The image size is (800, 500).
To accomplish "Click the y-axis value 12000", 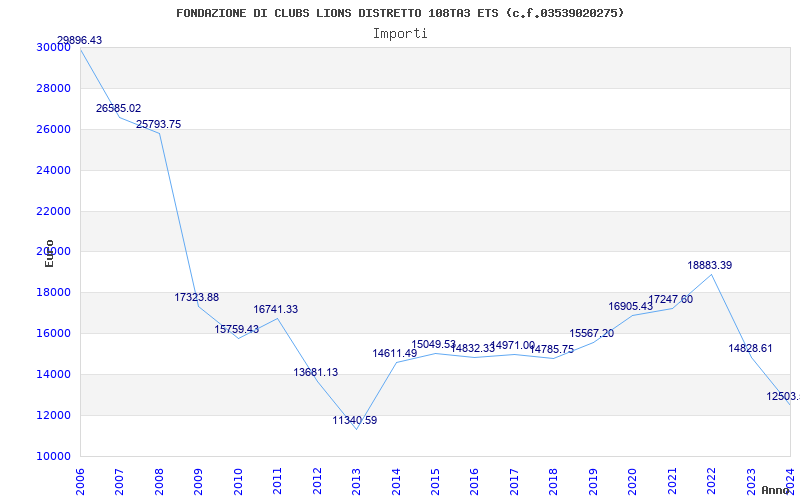I will [x=53, y=415].
